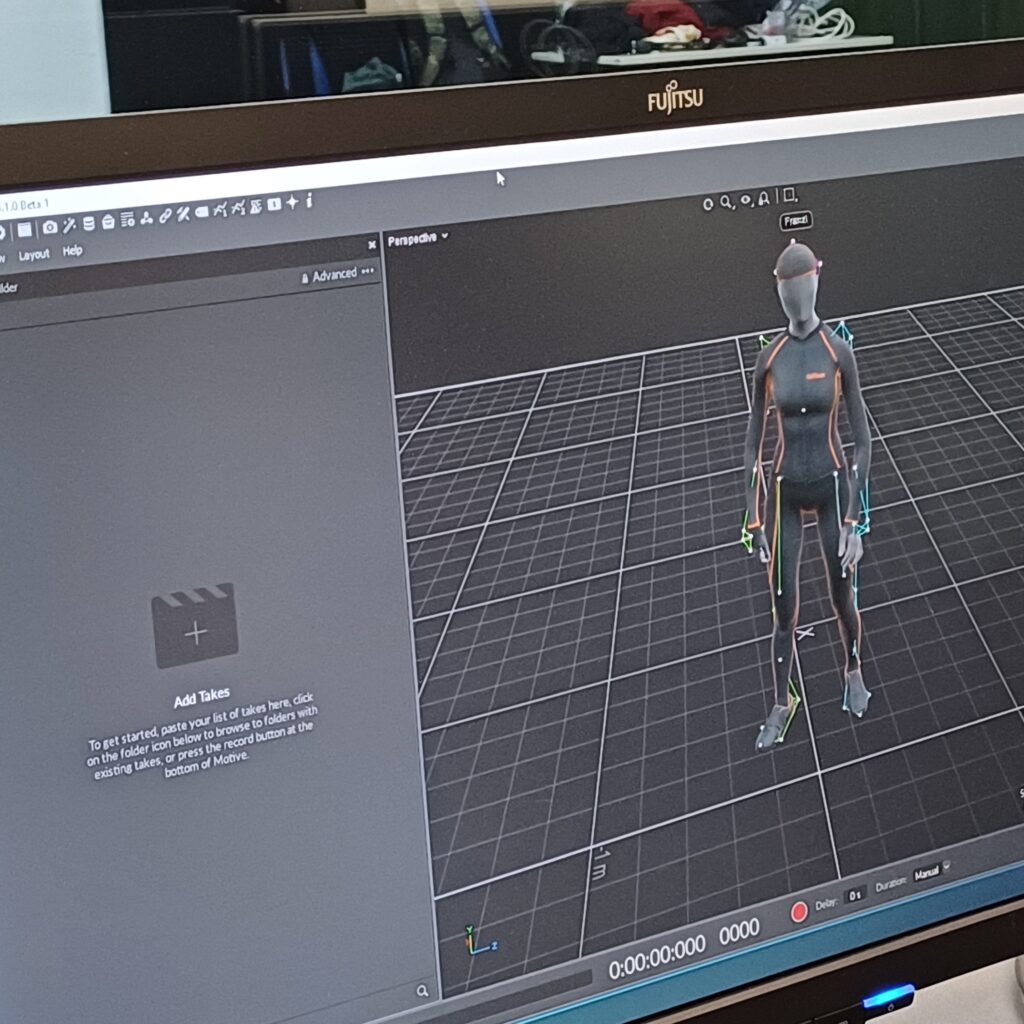The height and width of the screenshot is (1024, 1024).
Task: Start recording with the red record button
Action: (x=799, y=912)
